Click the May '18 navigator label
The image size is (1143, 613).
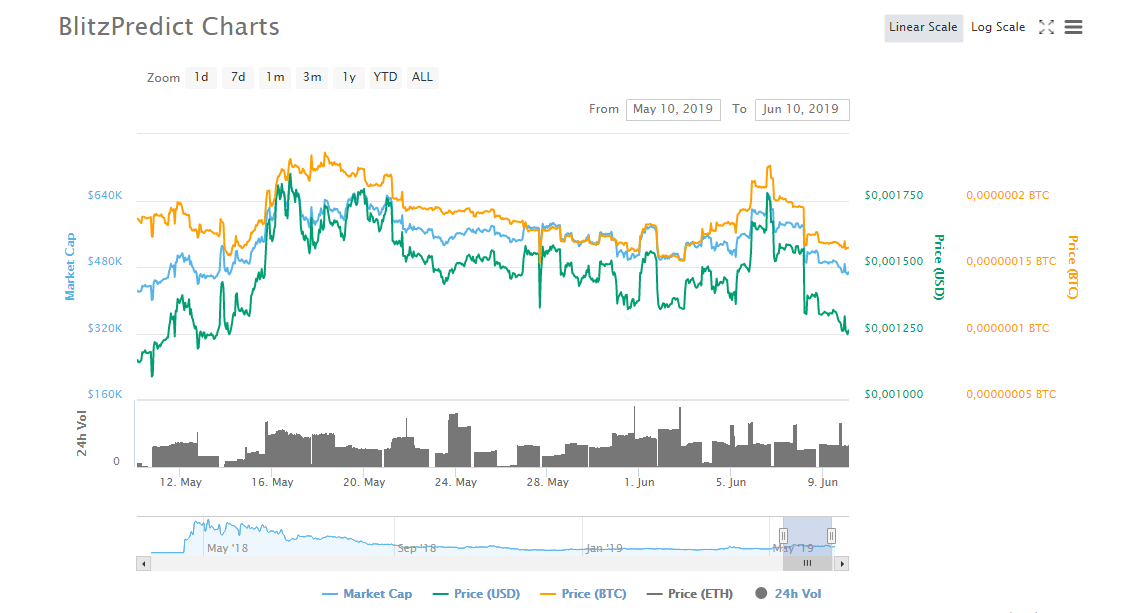[x=227, y=548]
